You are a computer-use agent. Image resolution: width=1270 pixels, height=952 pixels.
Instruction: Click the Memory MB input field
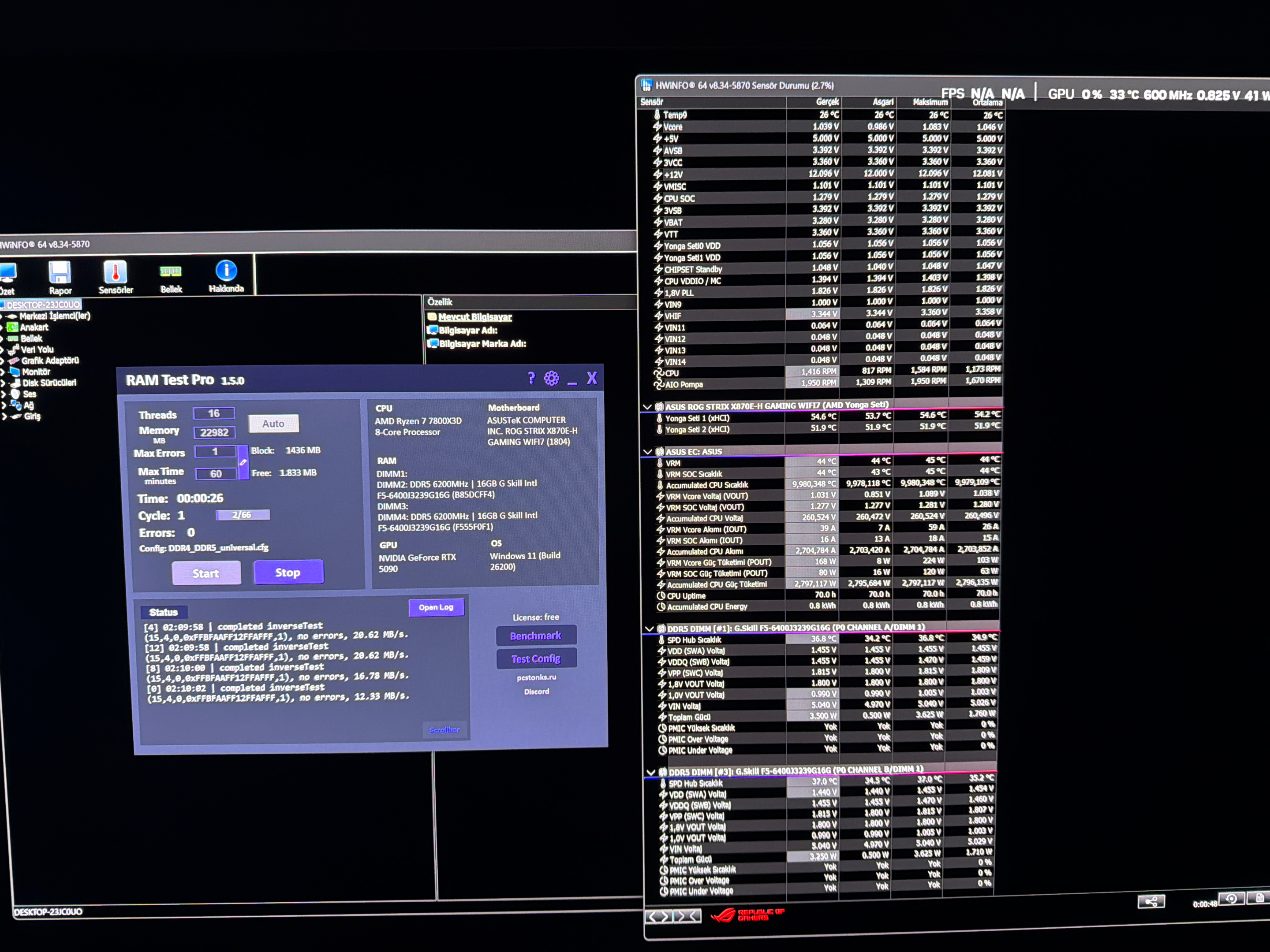214,432
